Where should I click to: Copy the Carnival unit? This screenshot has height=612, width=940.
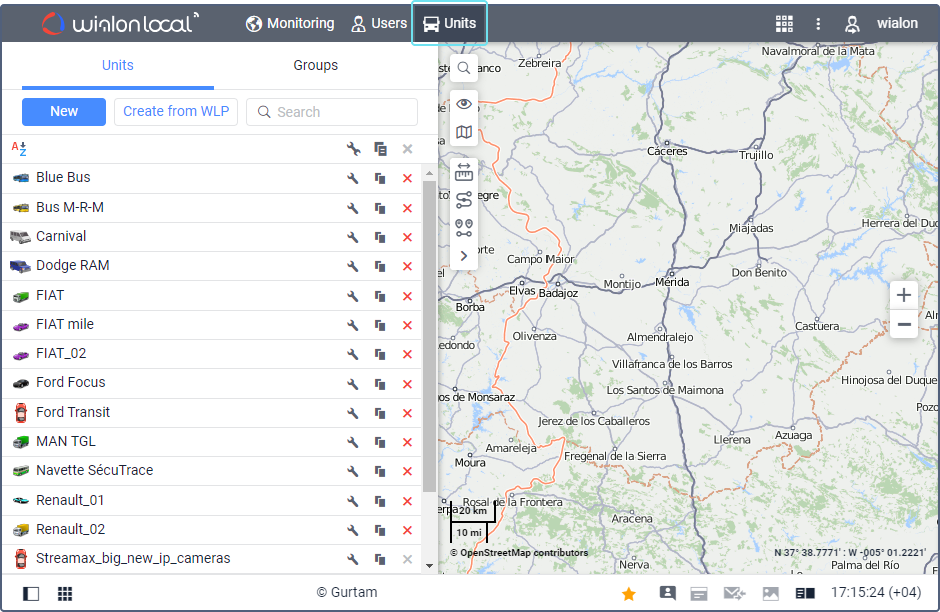pyautogui.click(x=380, y=237)
